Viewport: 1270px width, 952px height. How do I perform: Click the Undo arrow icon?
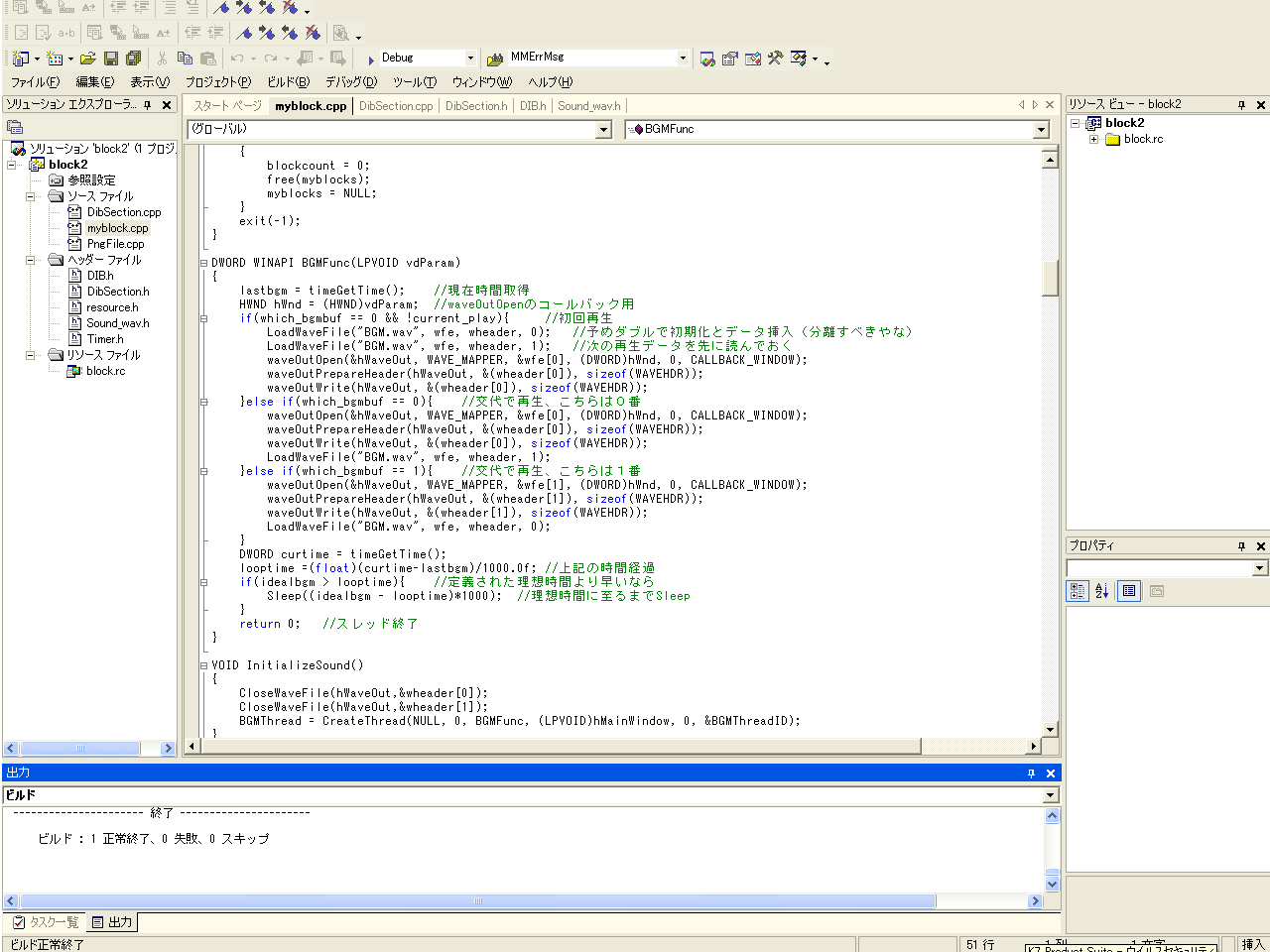pos(237,59)
